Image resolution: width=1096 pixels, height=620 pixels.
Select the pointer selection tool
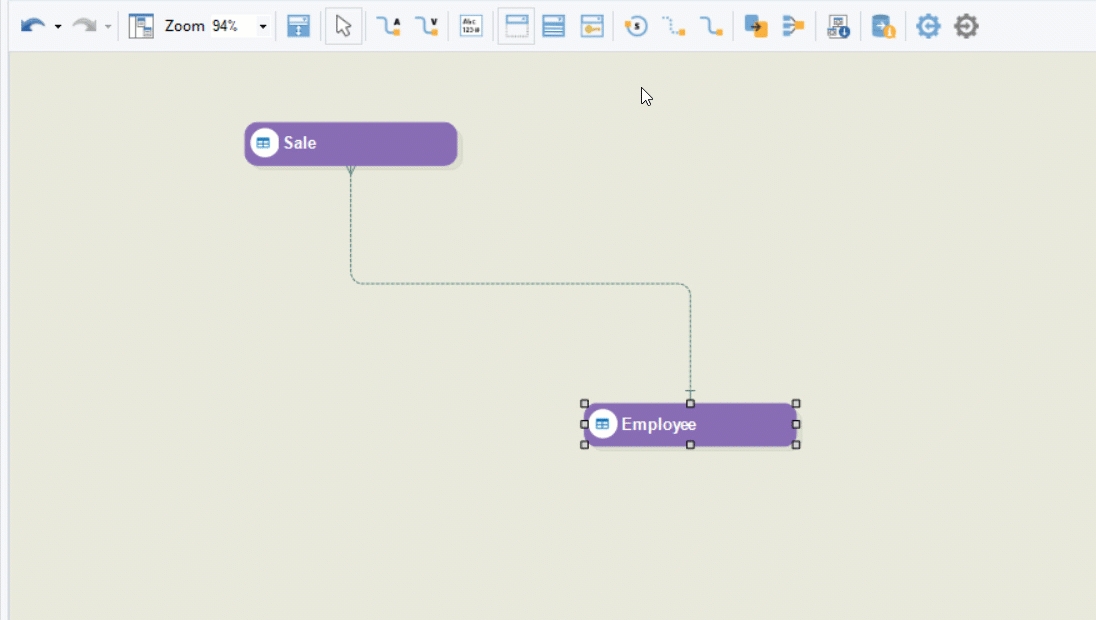click(x=343, y=26)
